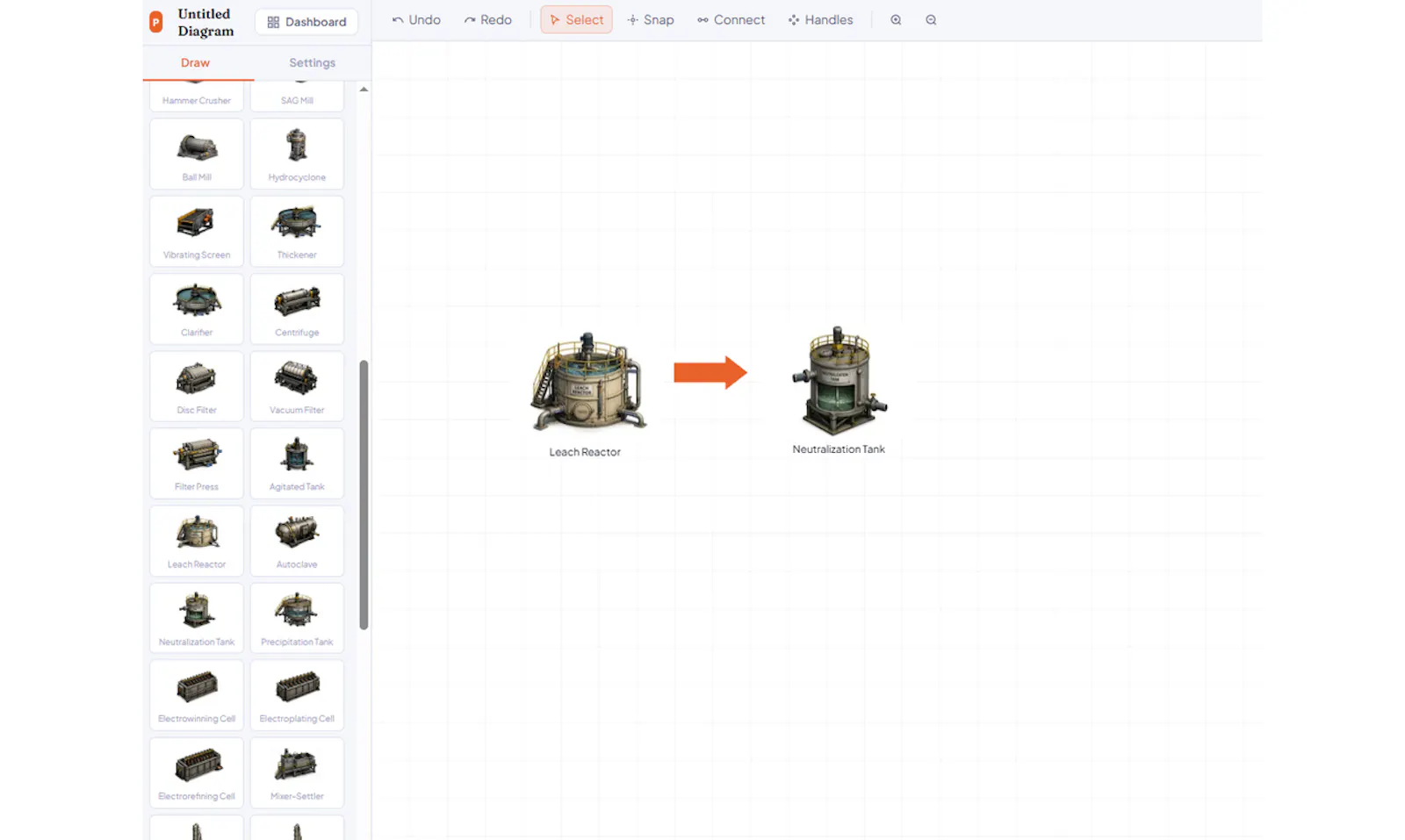Undo the last action
The height and width of the screenshot is (840, 1405).
(x=416, y=20)
